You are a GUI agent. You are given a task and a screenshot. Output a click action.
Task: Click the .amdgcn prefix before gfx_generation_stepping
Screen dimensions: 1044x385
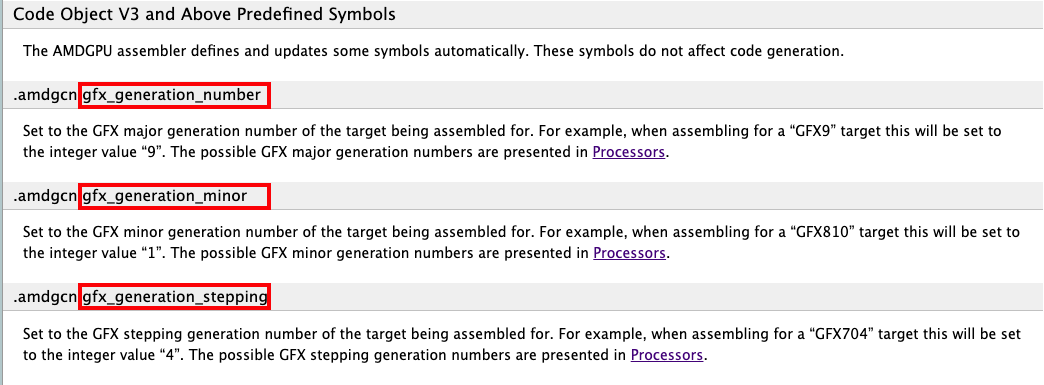(x=45, y=298)
